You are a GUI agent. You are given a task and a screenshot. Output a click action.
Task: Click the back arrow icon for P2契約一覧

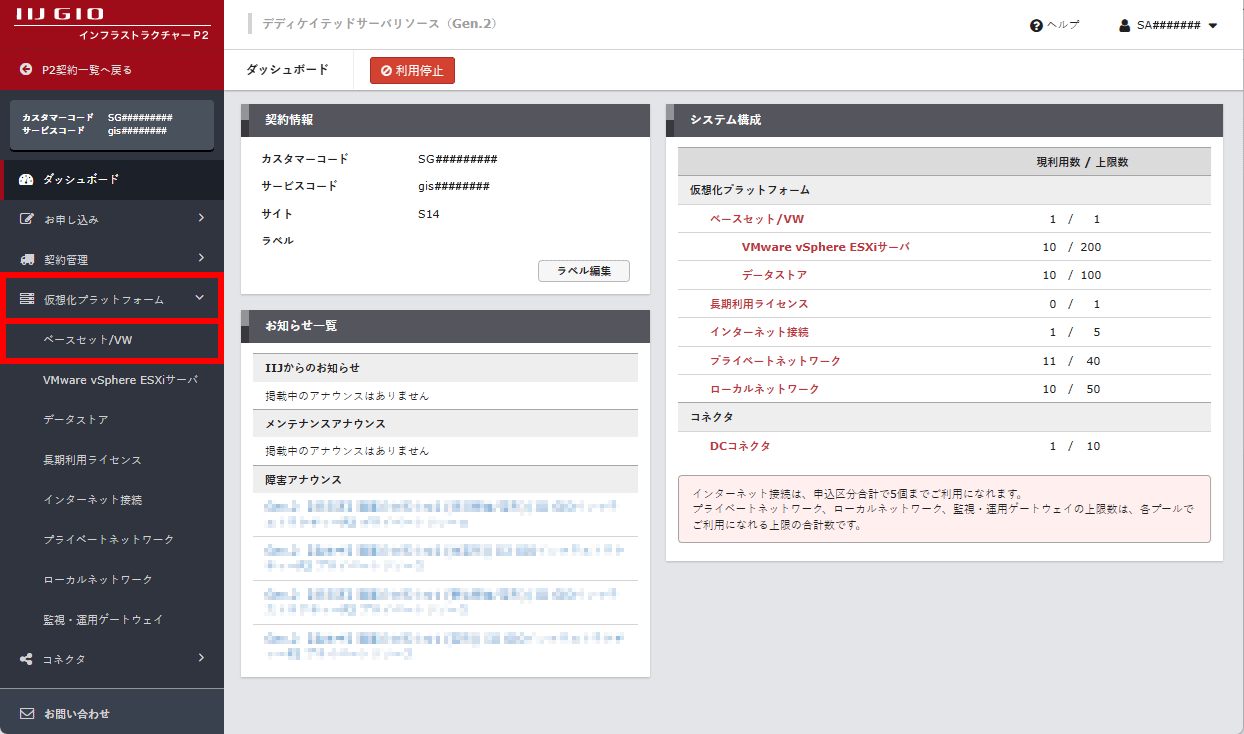26,70
